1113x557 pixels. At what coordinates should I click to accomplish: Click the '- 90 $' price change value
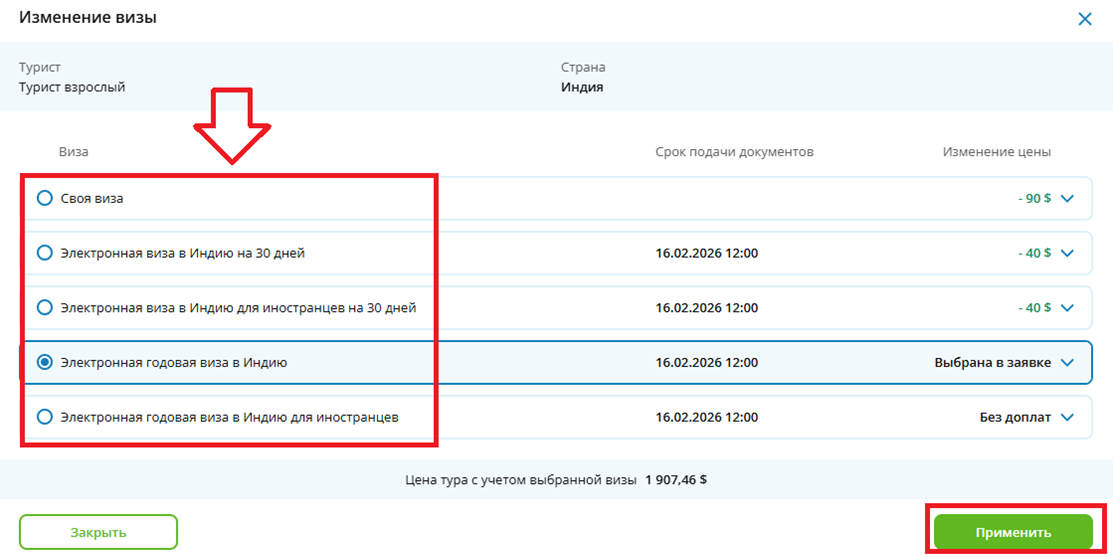click(1034, 199)
